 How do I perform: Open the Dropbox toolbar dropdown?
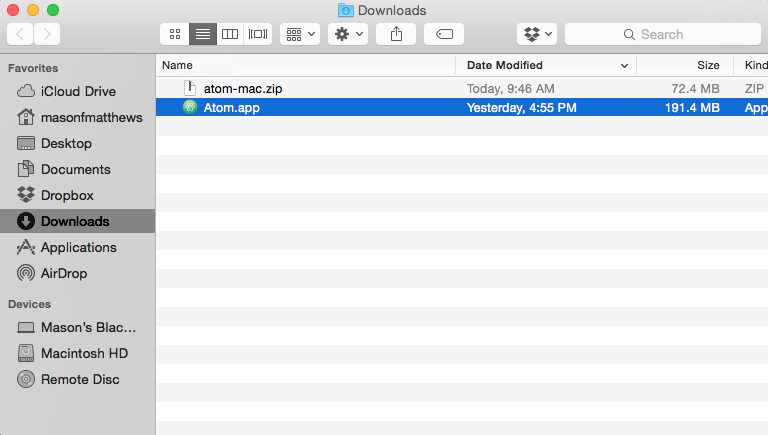click(x=537, y=34)
